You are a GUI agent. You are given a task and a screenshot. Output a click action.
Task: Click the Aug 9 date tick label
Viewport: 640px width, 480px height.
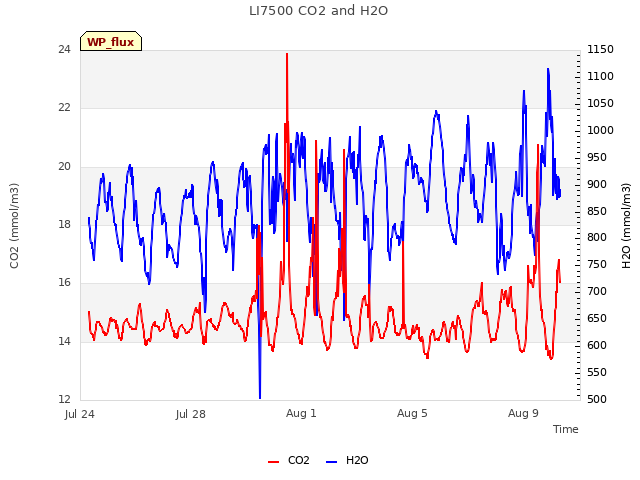click(523, 413)
